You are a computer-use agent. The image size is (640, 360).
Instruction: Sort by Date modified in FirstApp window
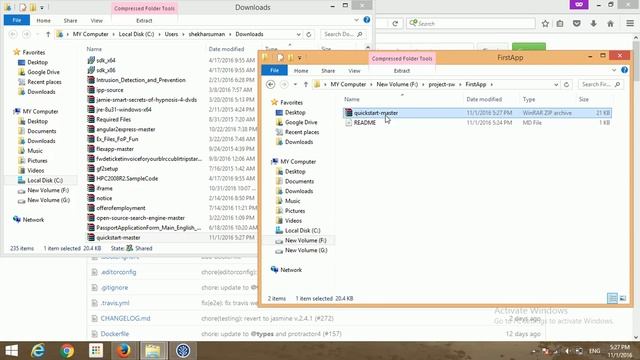484,99
